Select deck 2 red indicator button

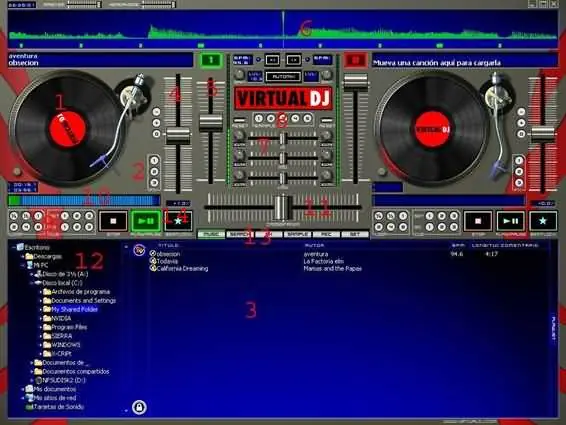tap(355, 60)
